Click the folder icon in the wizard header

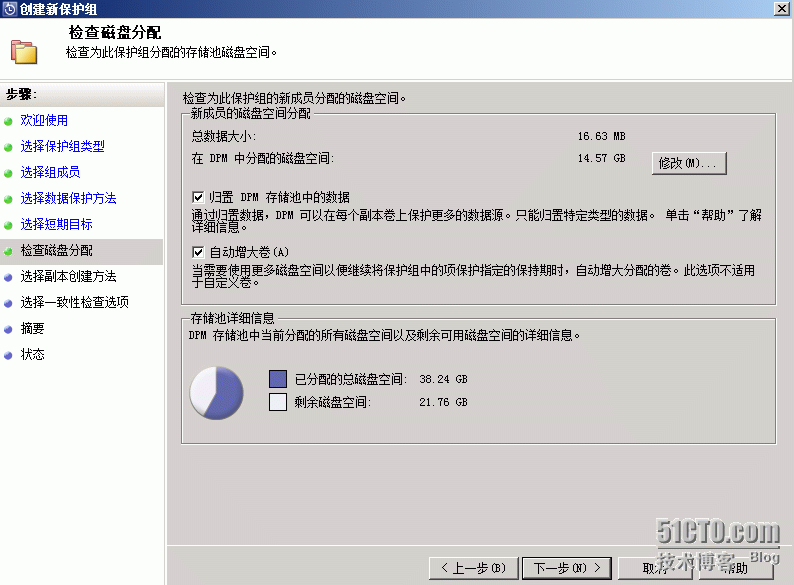tap(24, 52)
